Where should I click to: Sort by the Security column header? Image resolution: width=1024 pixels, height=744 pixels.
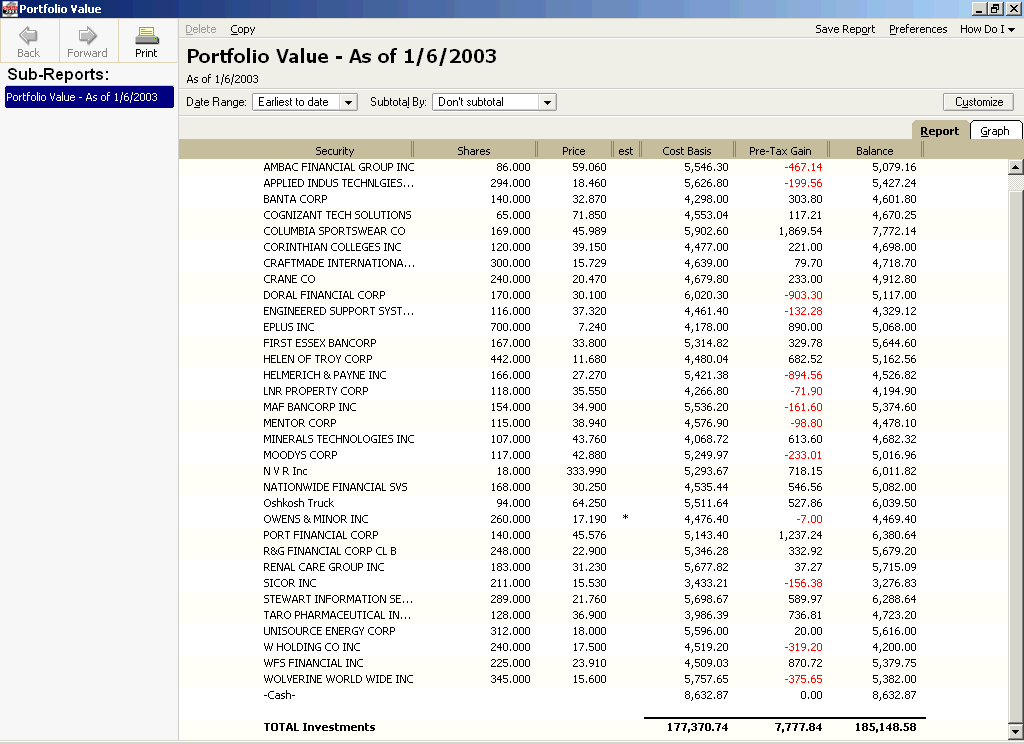[334, 151]
